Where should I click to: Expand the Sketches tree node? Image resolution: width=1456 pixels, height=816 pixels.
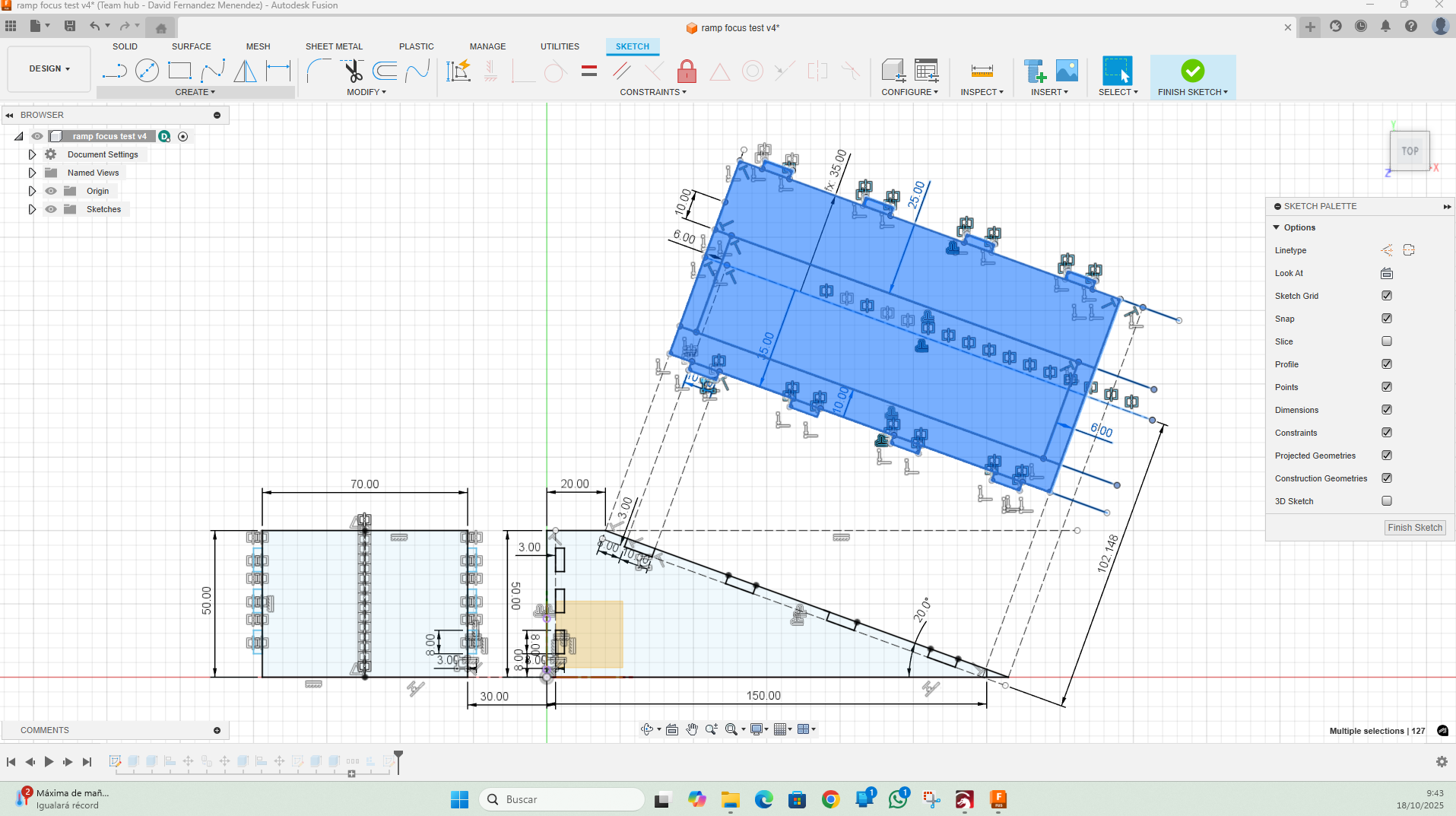[32, 209]
